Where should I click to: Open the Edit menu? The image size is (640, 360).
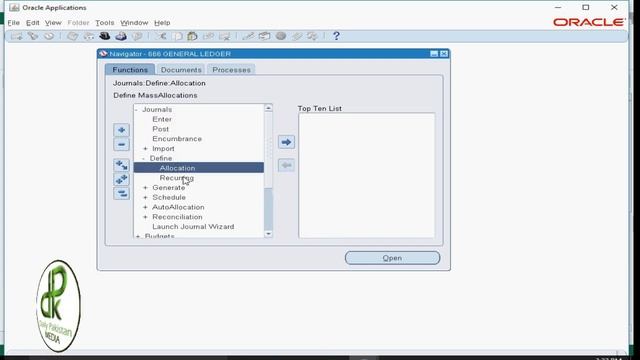(x=33, y=23)
